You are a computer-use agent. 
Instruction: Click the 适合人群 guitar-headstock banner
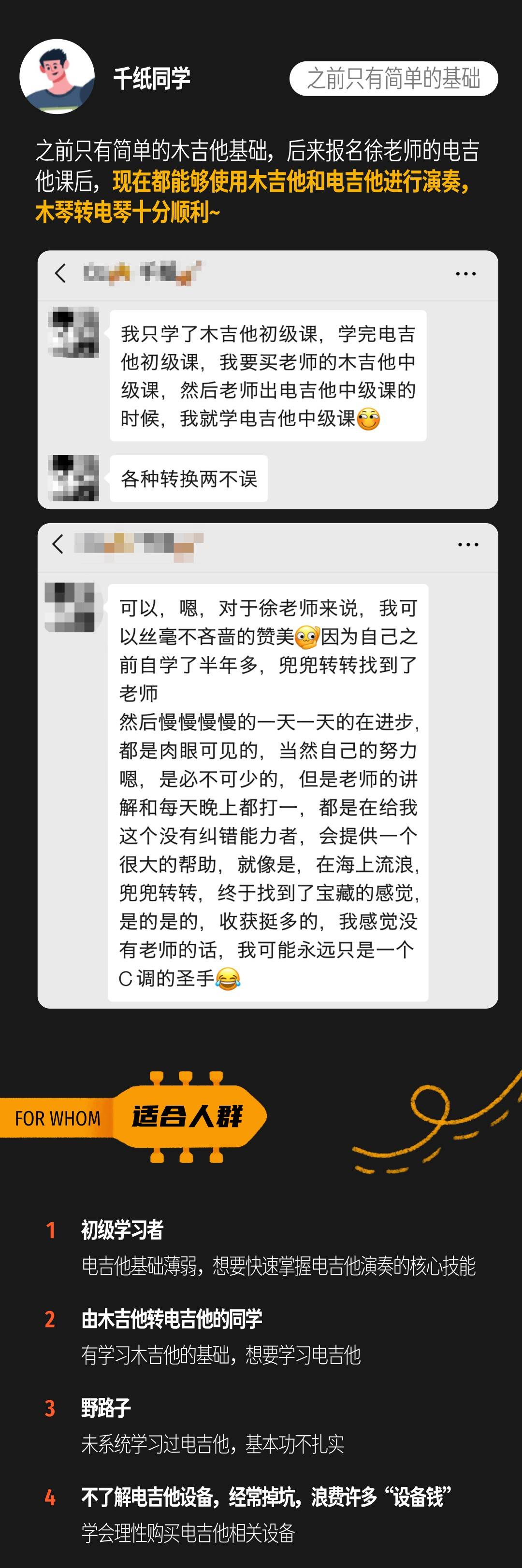pyautogui.click(x=188, y=1116)
